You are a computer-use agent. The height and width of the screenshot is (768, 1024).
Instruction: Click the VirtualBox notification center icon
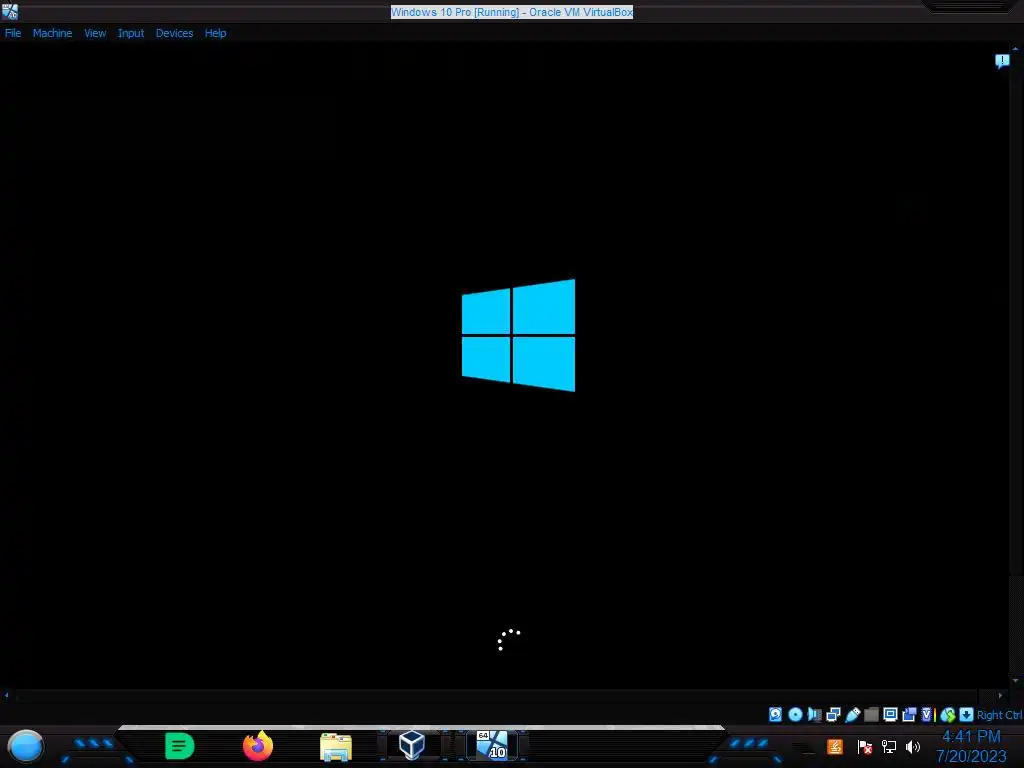(1002, 61)
